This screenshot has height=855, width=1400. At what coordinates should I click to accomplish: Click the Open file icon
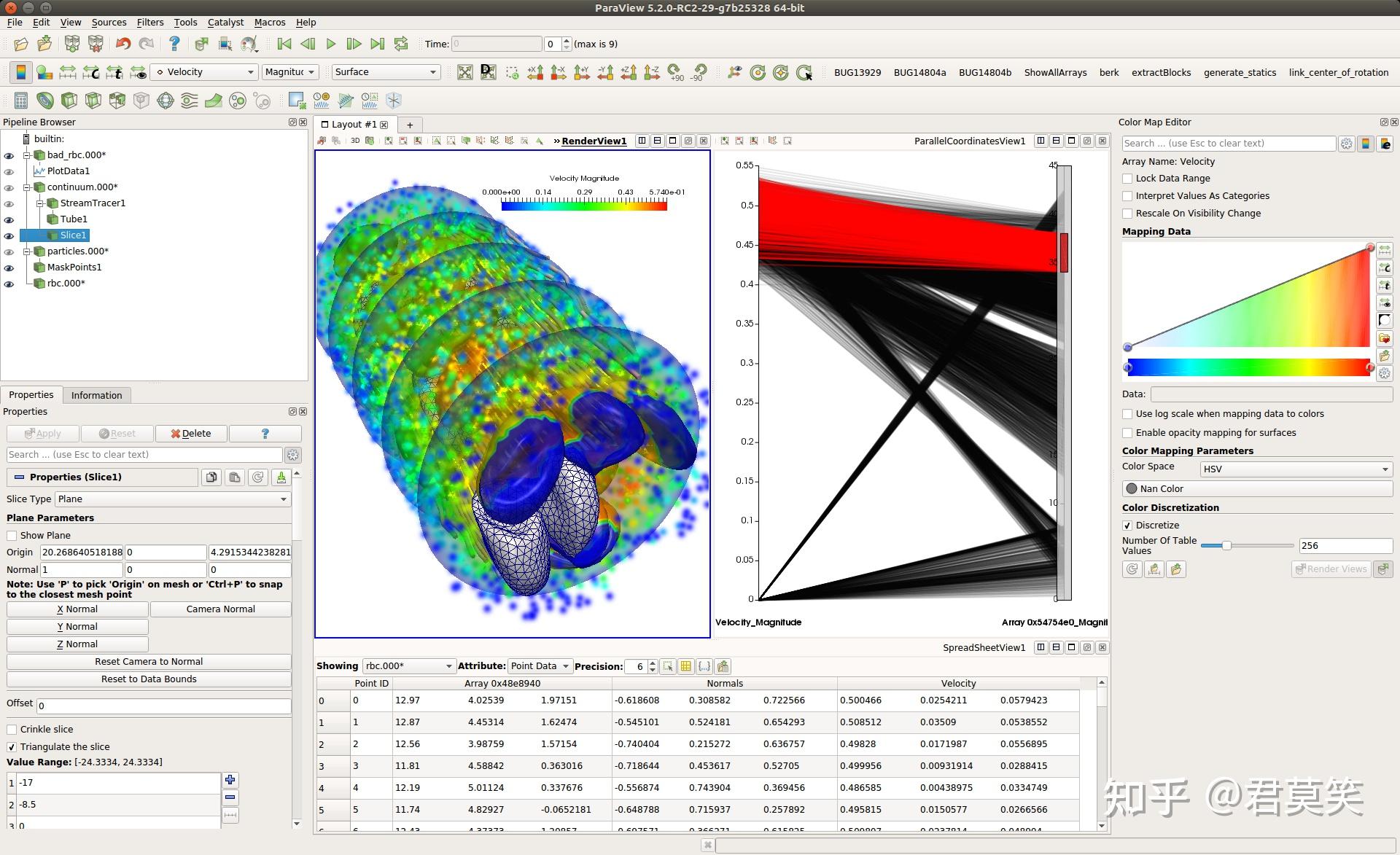coord(21,44)
